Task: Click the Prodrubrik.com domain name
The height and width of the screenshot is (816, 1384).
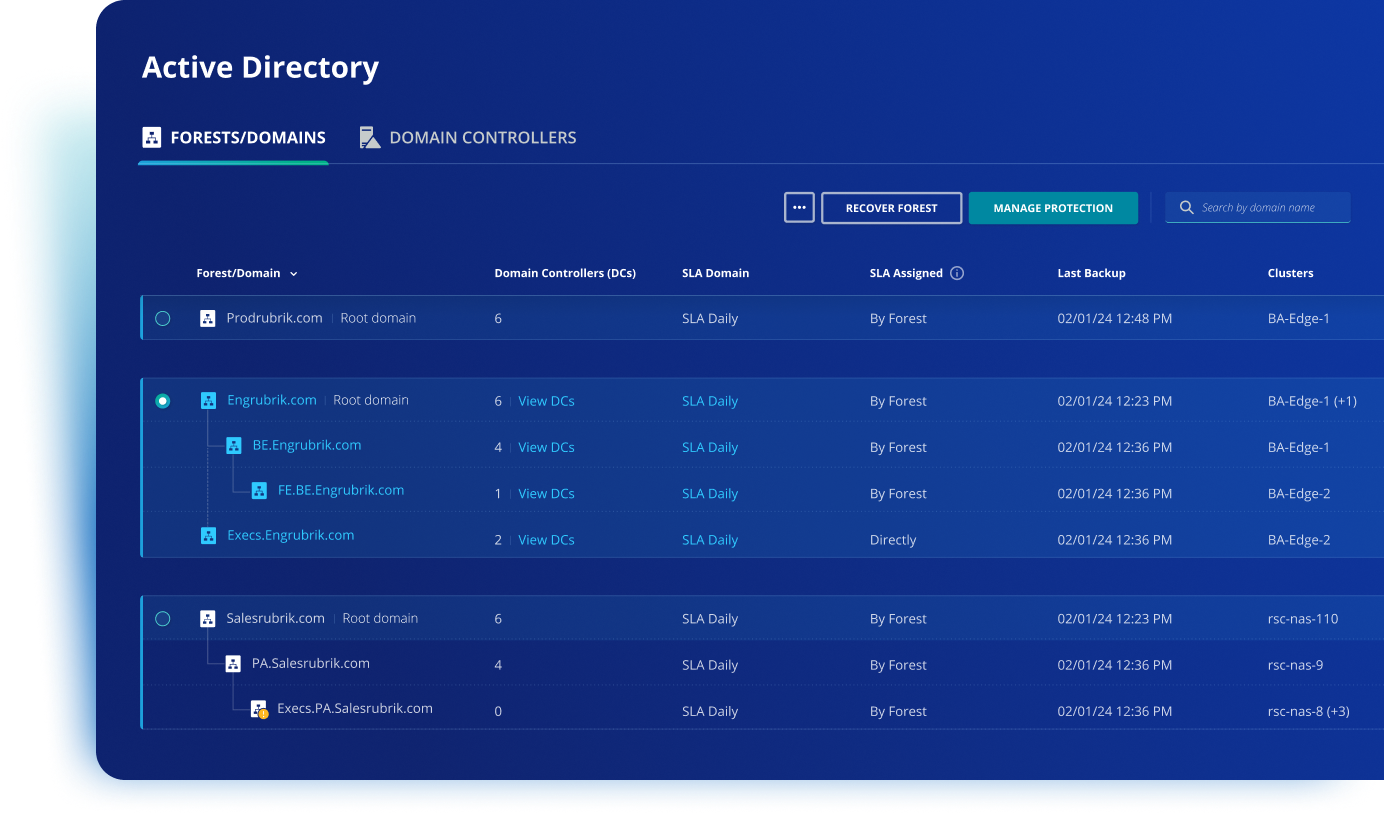Action: coord(274,318)
